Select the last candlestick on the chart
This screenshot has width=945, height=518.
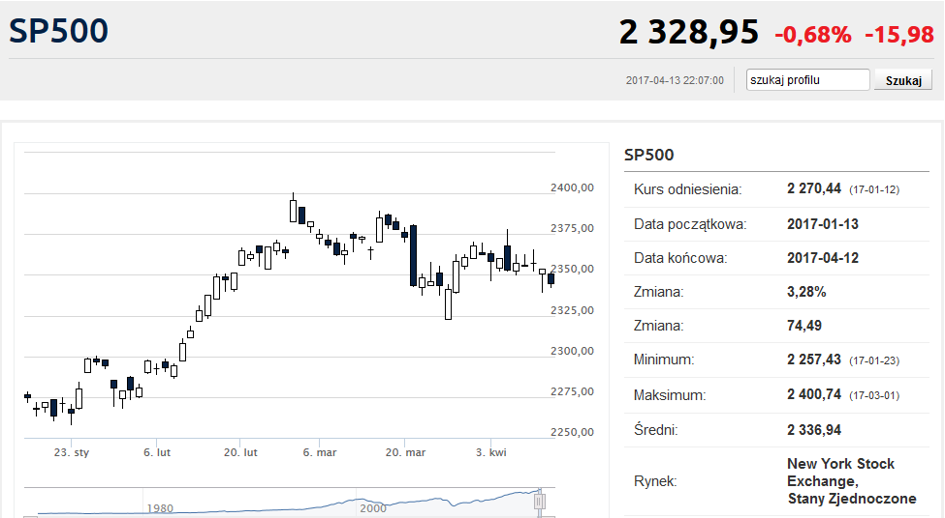551,279
